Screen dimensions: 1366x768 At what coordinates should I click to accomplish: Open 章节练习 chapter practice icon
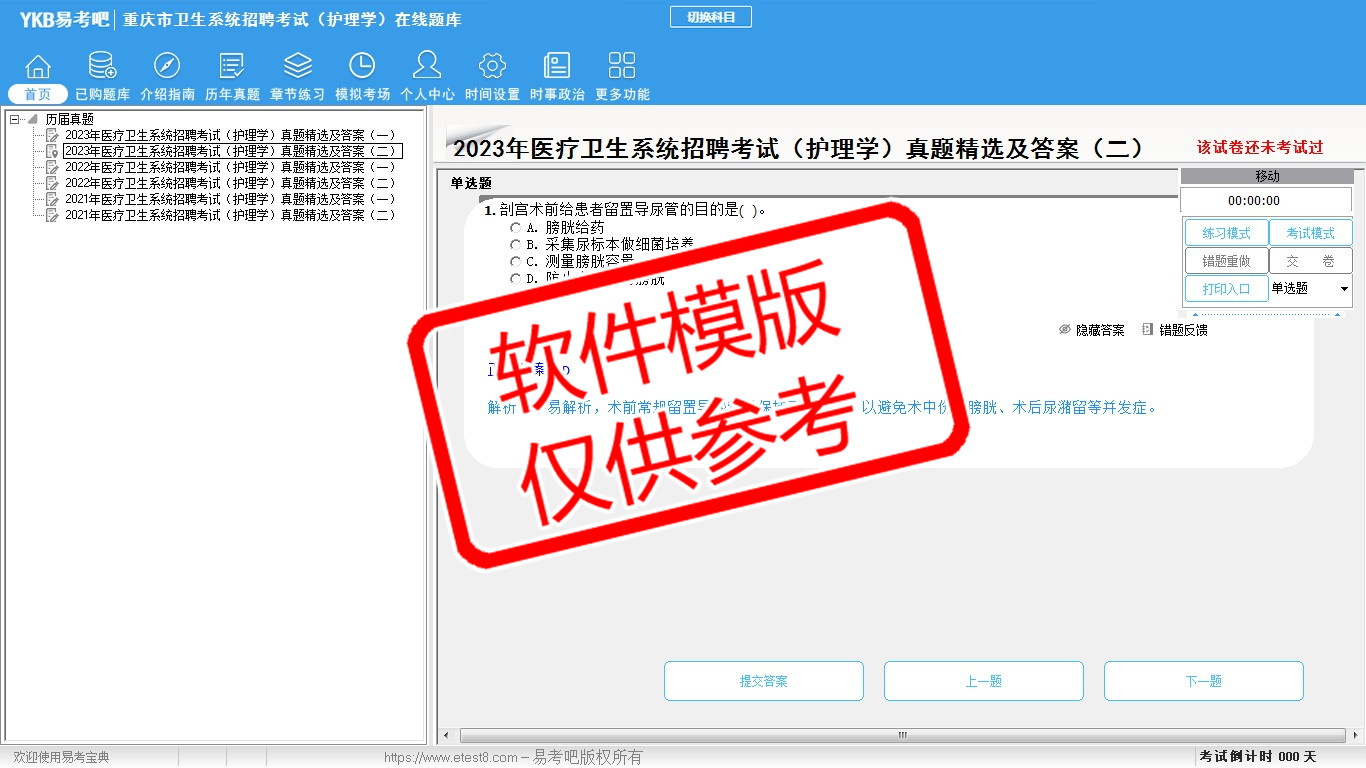point(297,67)
